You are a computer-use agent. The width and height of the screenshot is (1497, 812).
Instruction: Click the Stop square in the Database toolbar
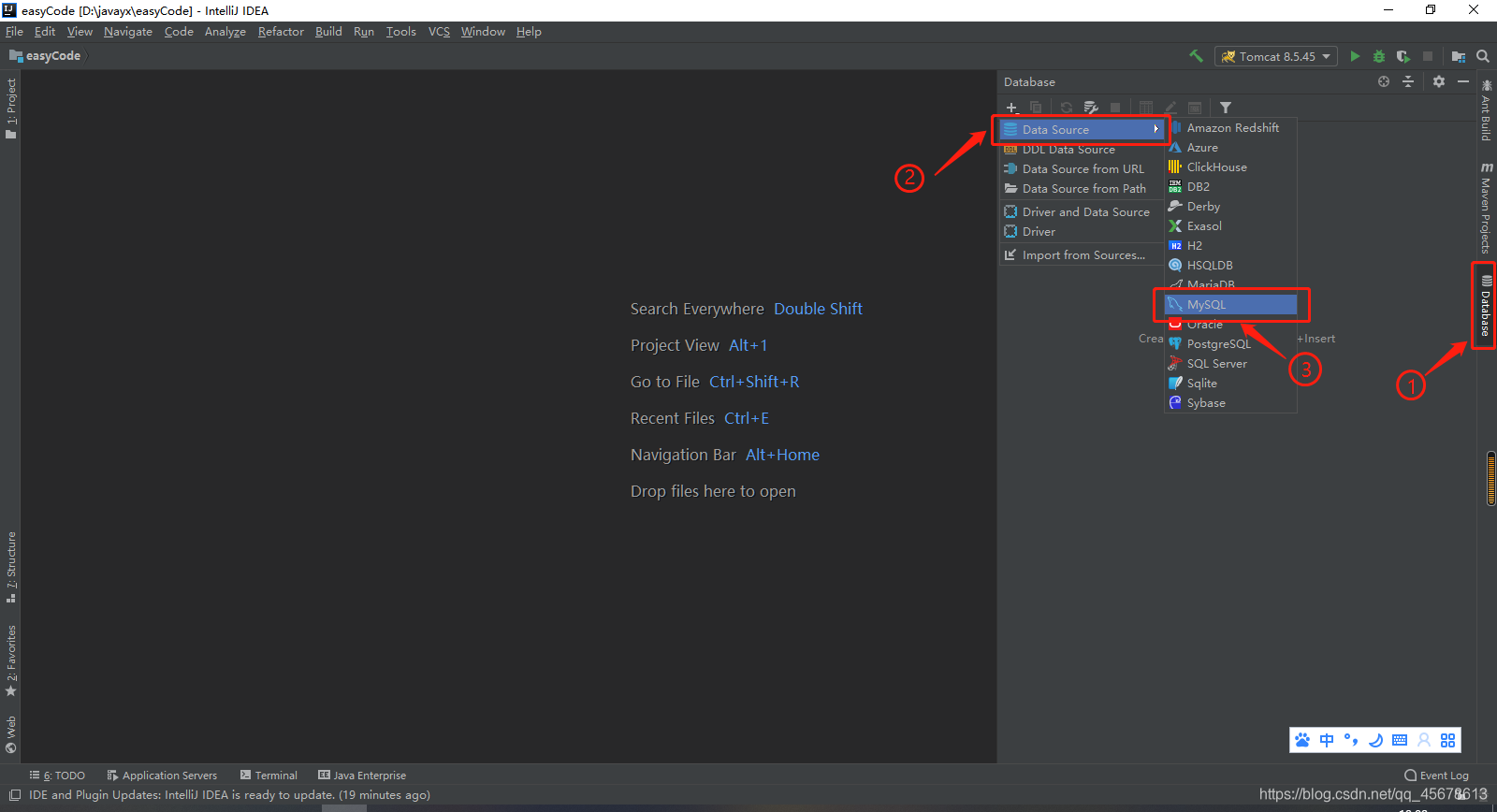click(1115, 108)
